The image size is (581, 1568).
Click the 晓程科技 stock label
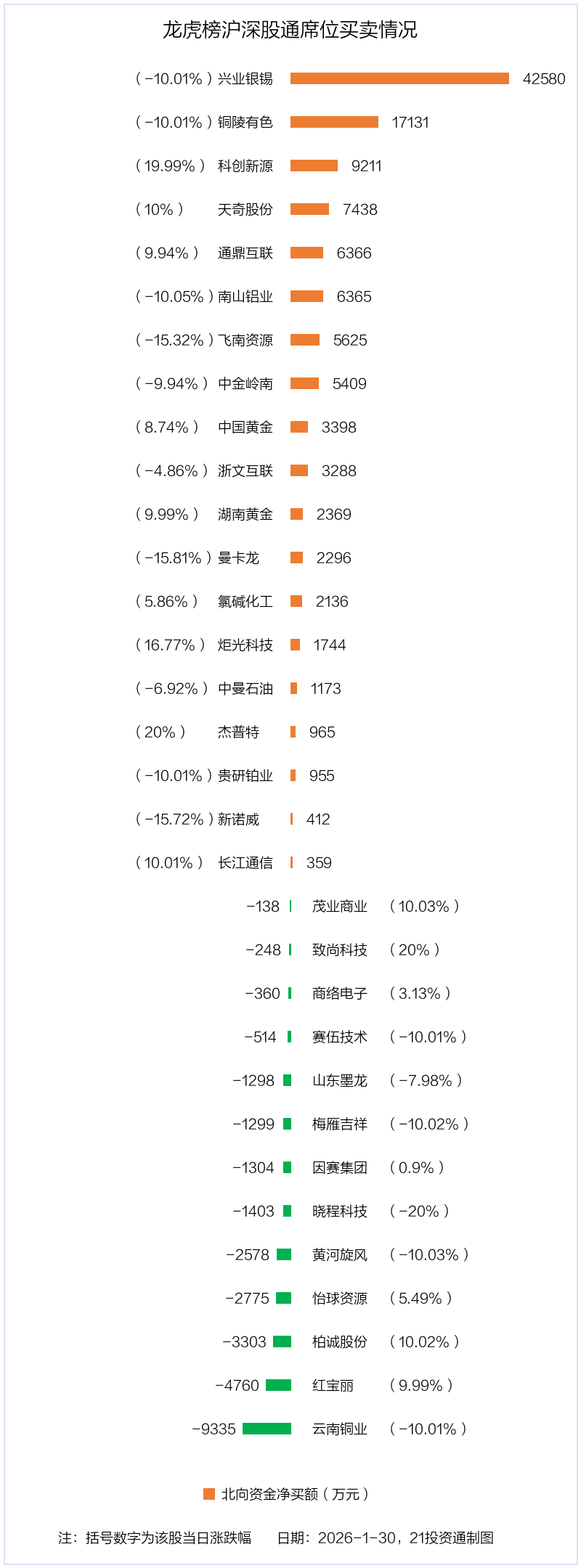[340, 1211]
